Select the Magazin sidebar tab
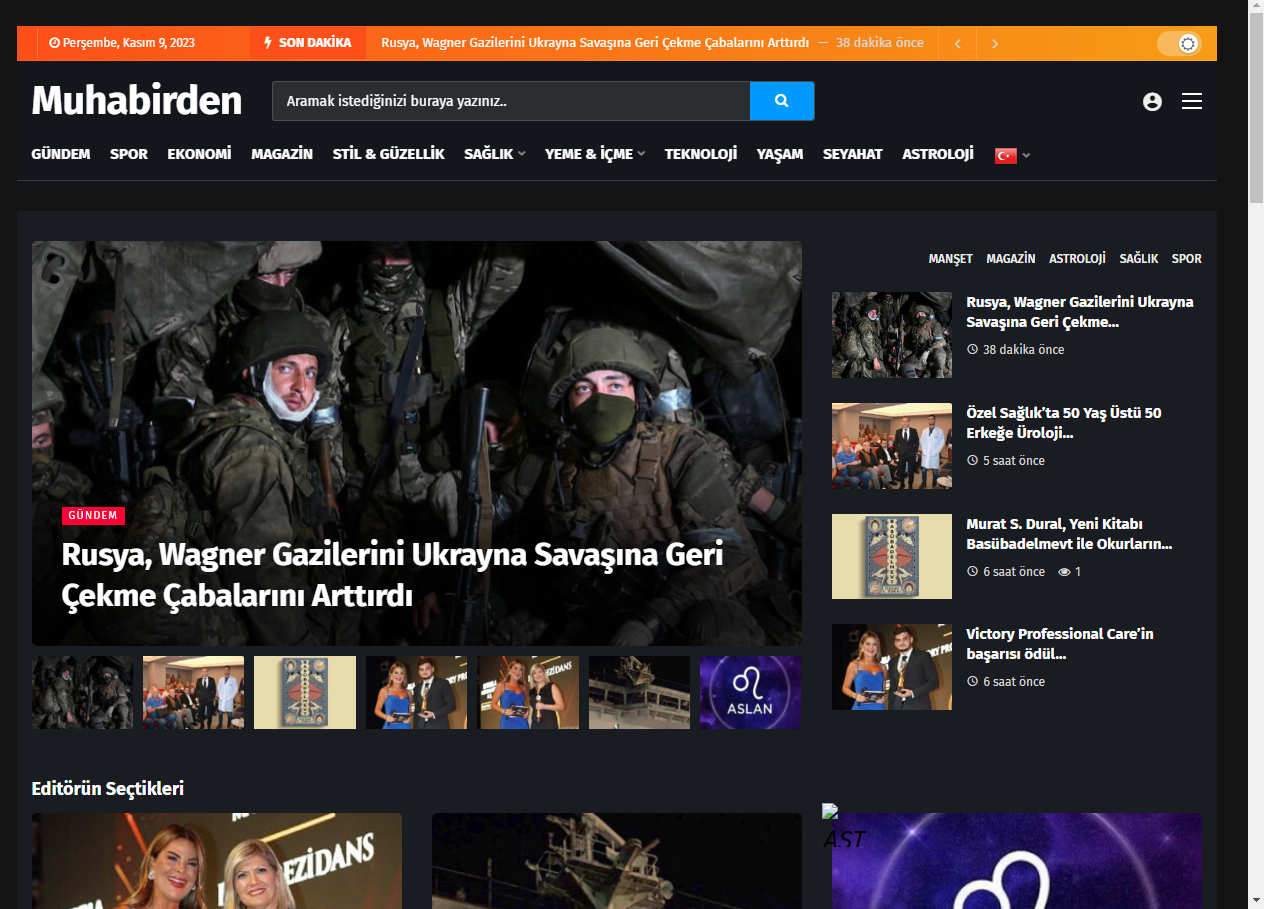This screenshot has height=909, width=1264. (1011, 259)
